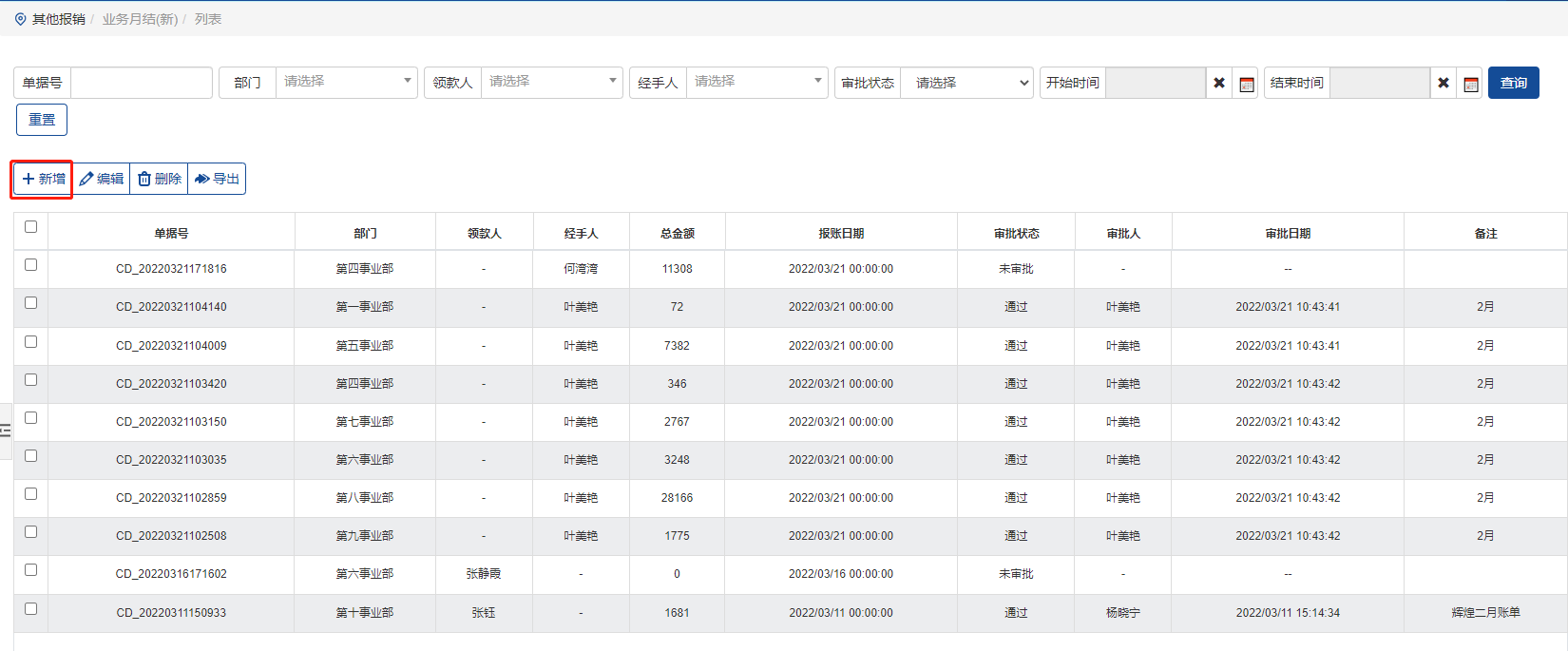Viewport: 1568px width, 651px height.
Task: Click the 新增 add button
Action: pyautogui.click(x=43, y=179)
